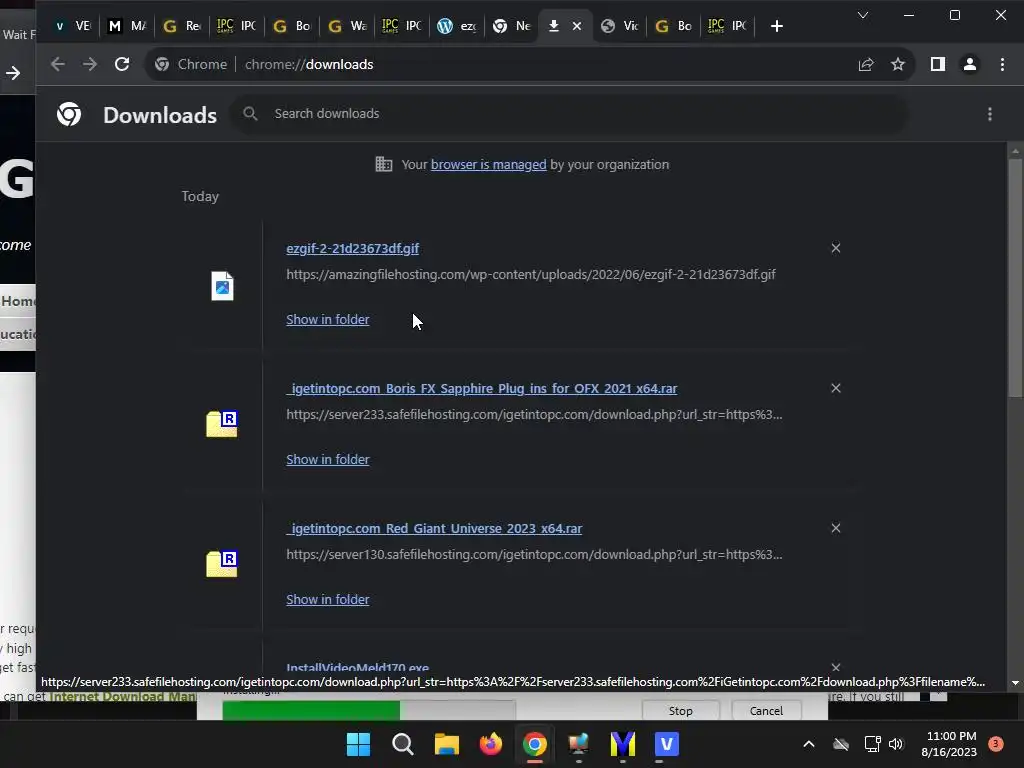
Task: Click the Stop button
Action: [x=680, y=711]
